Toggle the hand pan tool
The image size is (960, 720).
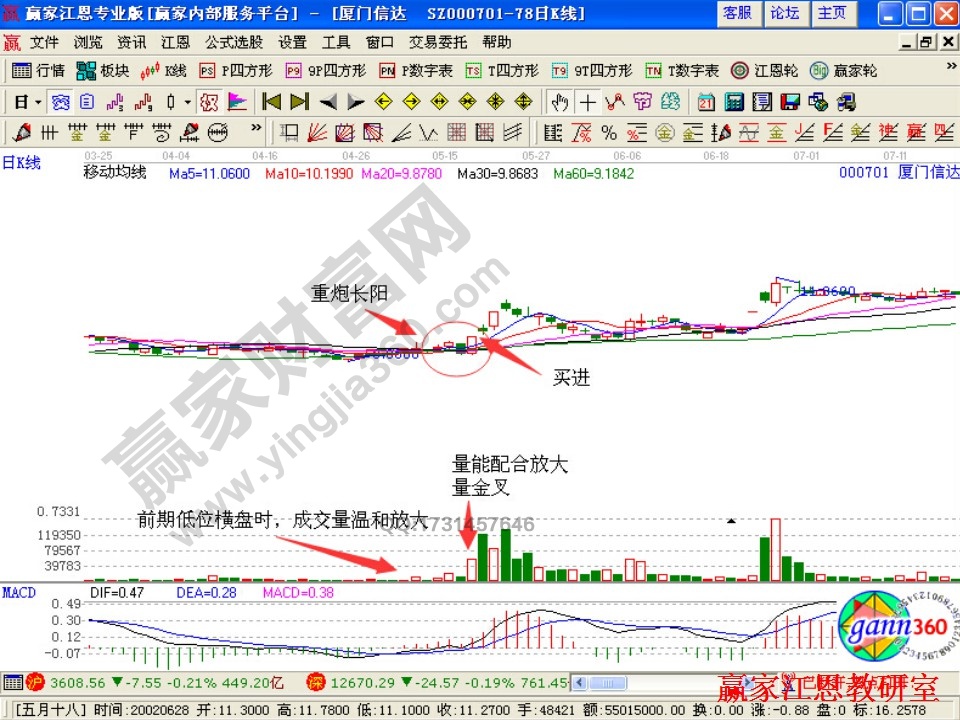point(560,102)
